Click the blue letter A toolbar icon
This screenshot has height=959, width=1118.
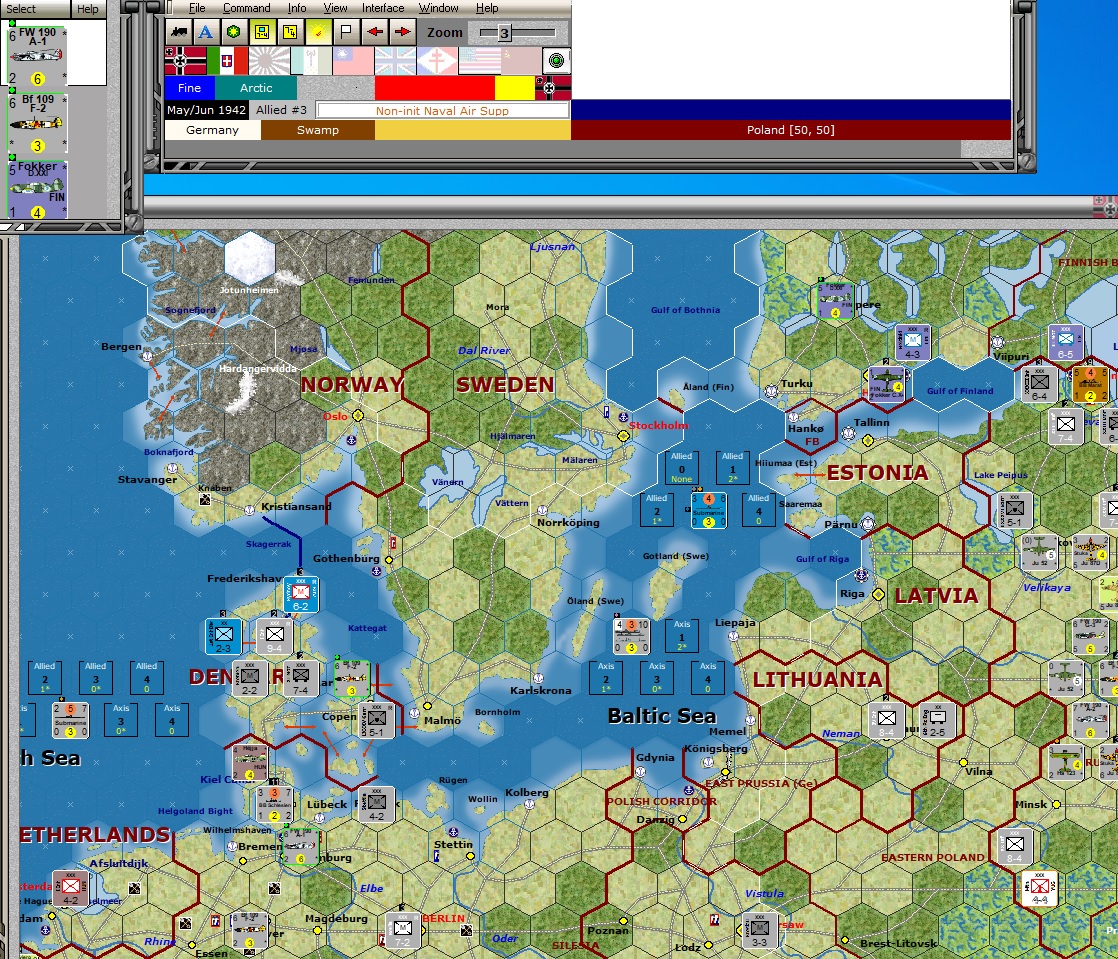pos(205,32)
